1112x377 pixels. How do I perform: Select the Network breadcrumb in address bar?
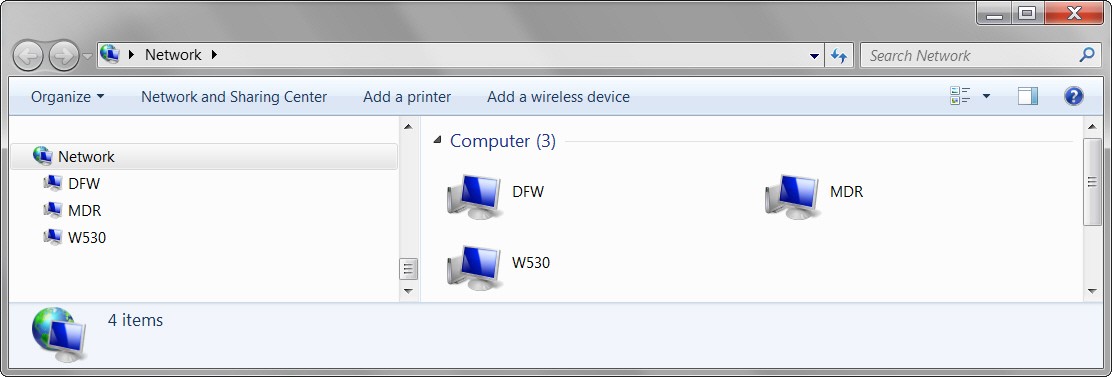pos(173,55)
